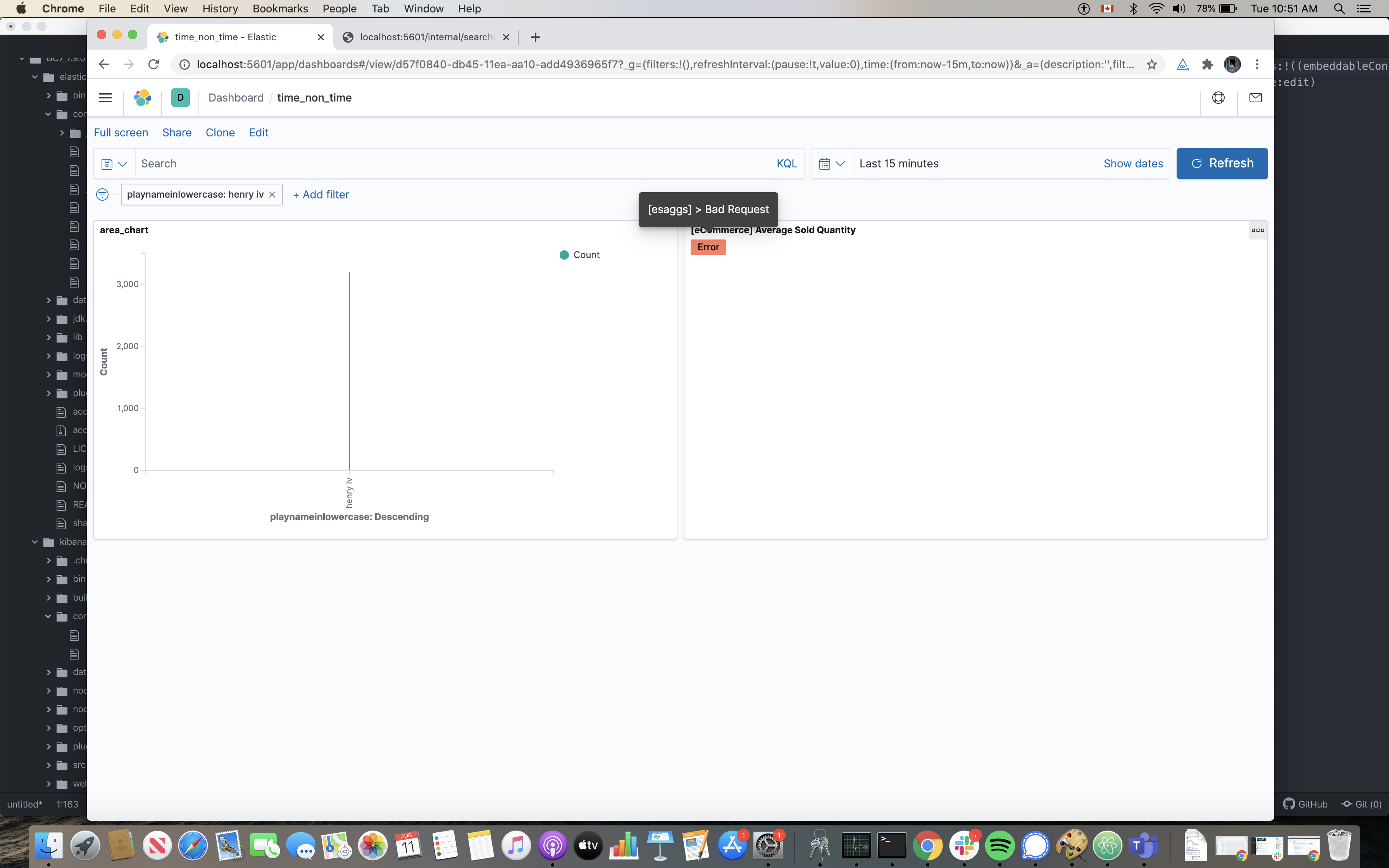Open the Kibana navigation menu
This screenshot has height=868, width=1389.
[x=105, y=98]
